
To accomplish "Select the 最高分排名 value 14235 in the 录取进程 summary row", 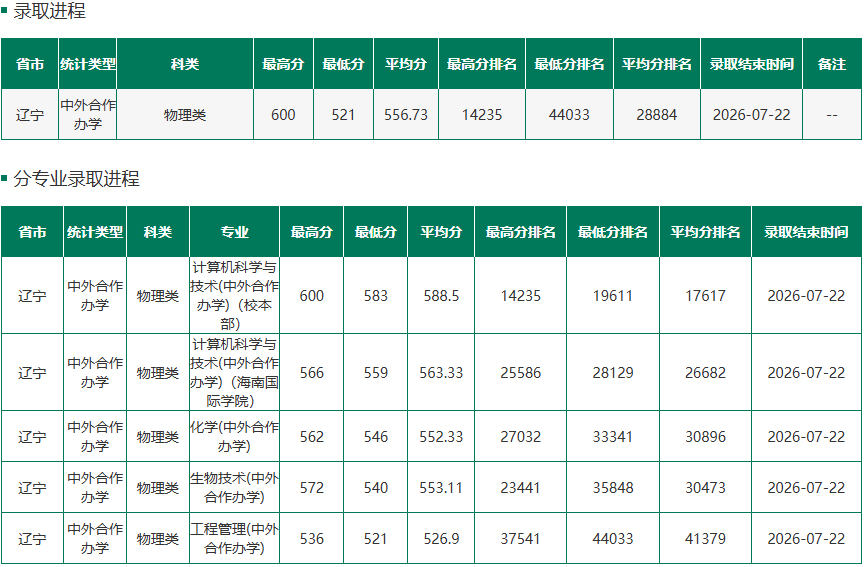I will point(482,115).
